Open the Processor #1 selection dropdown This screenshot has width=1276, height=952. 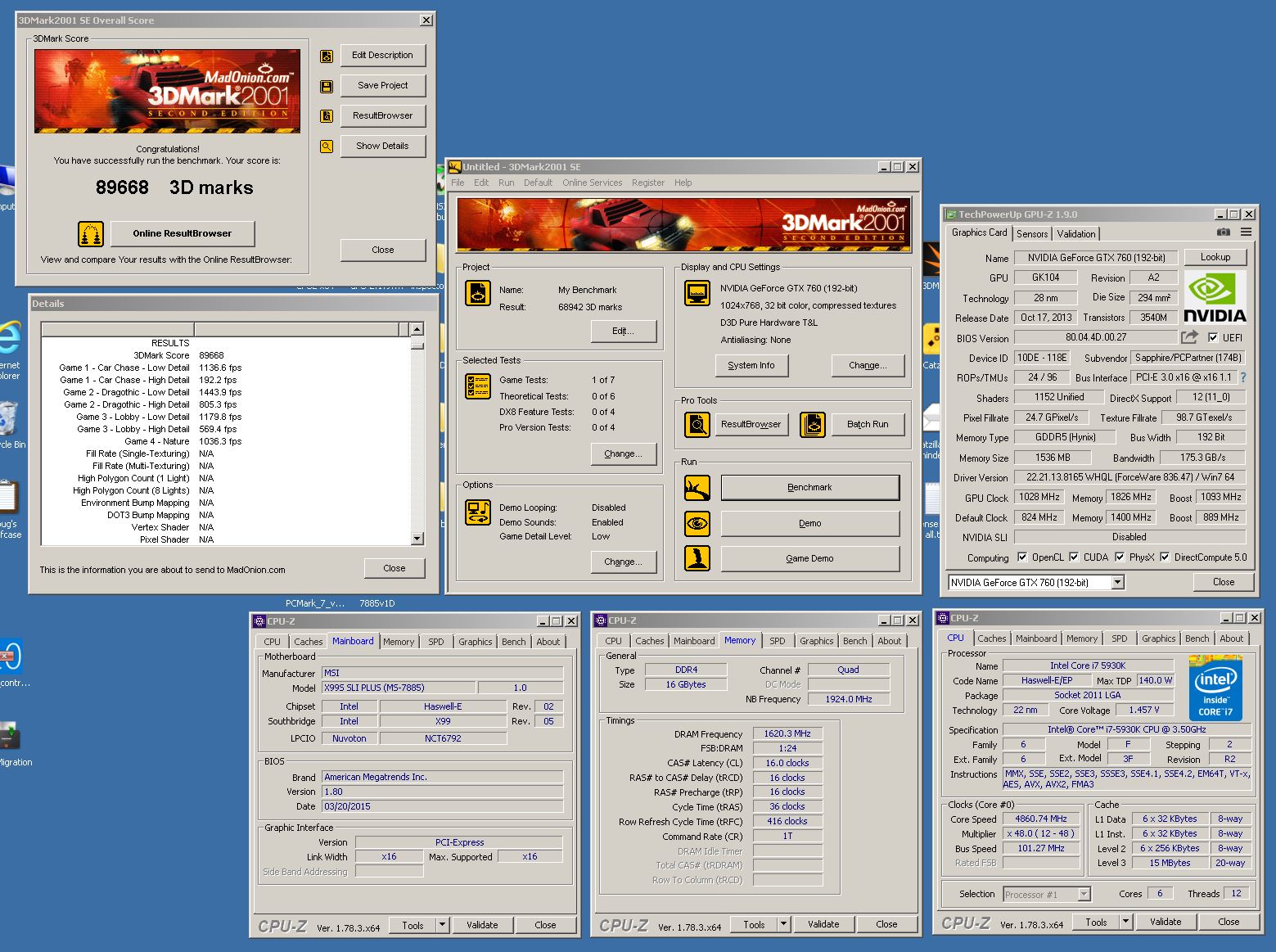1084,895
